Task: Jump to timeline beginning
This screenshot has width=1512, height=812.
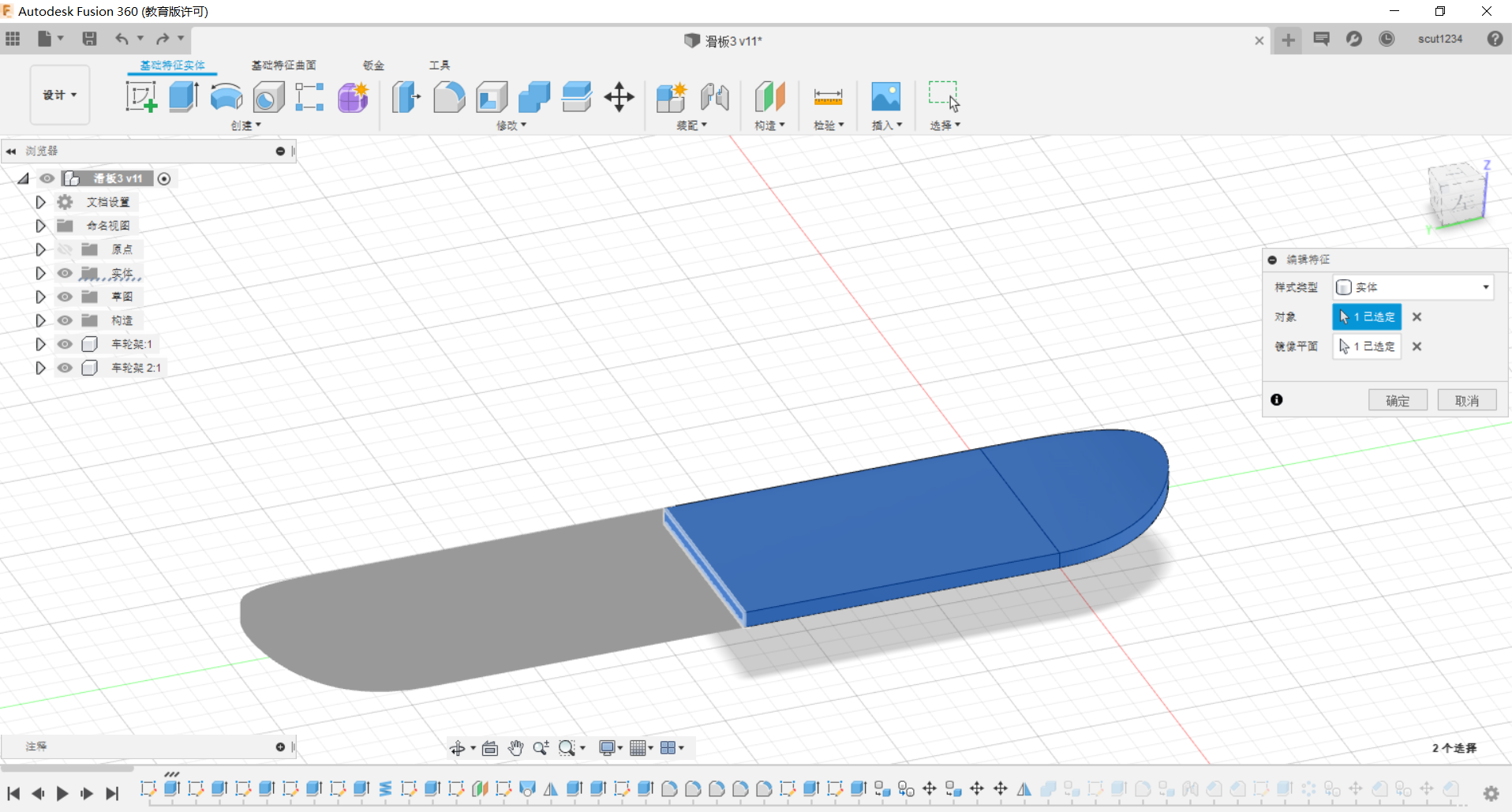Action: [13, 794]
